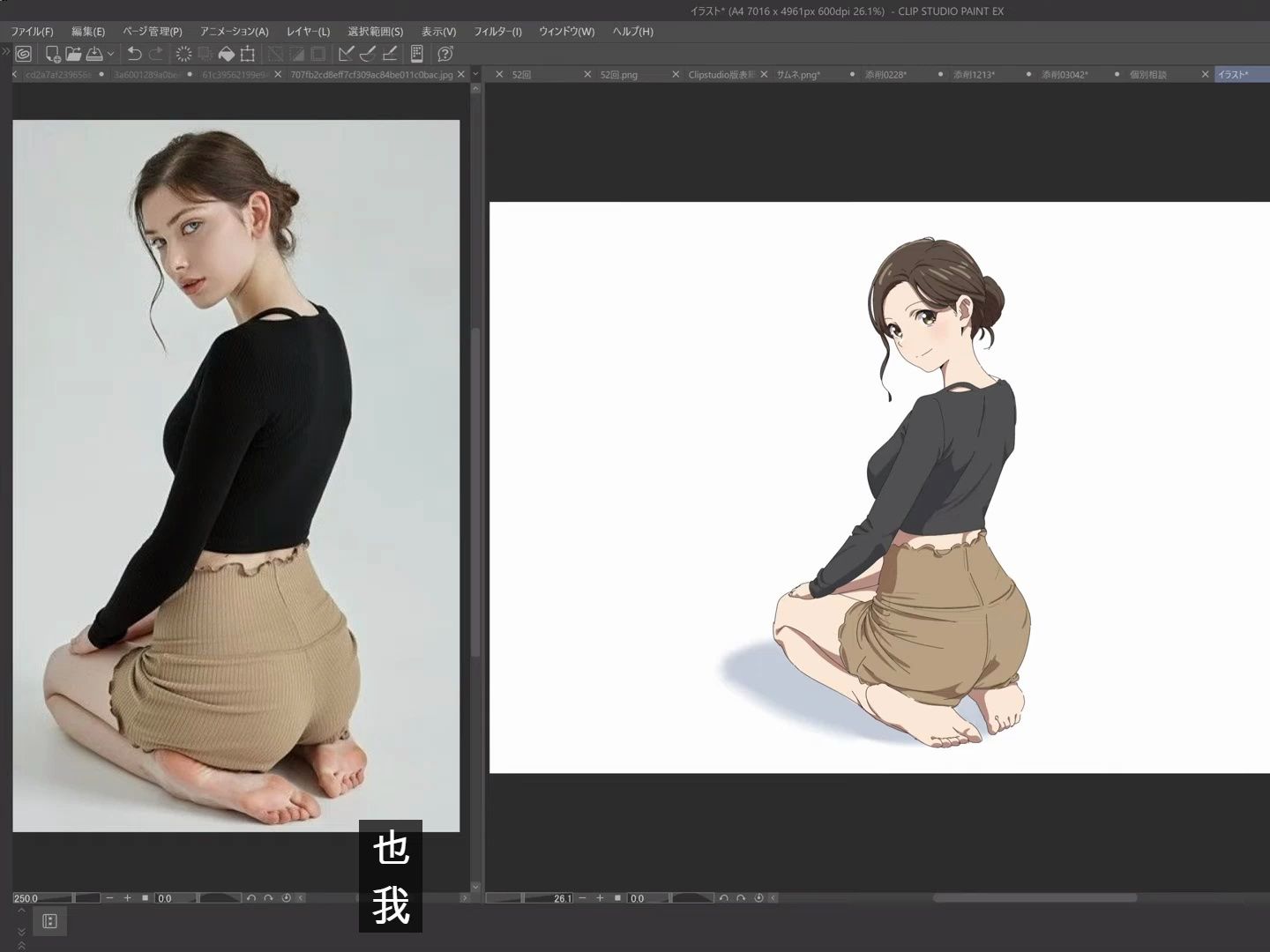Open the bottom-left panel dock icon

point(50,921)
